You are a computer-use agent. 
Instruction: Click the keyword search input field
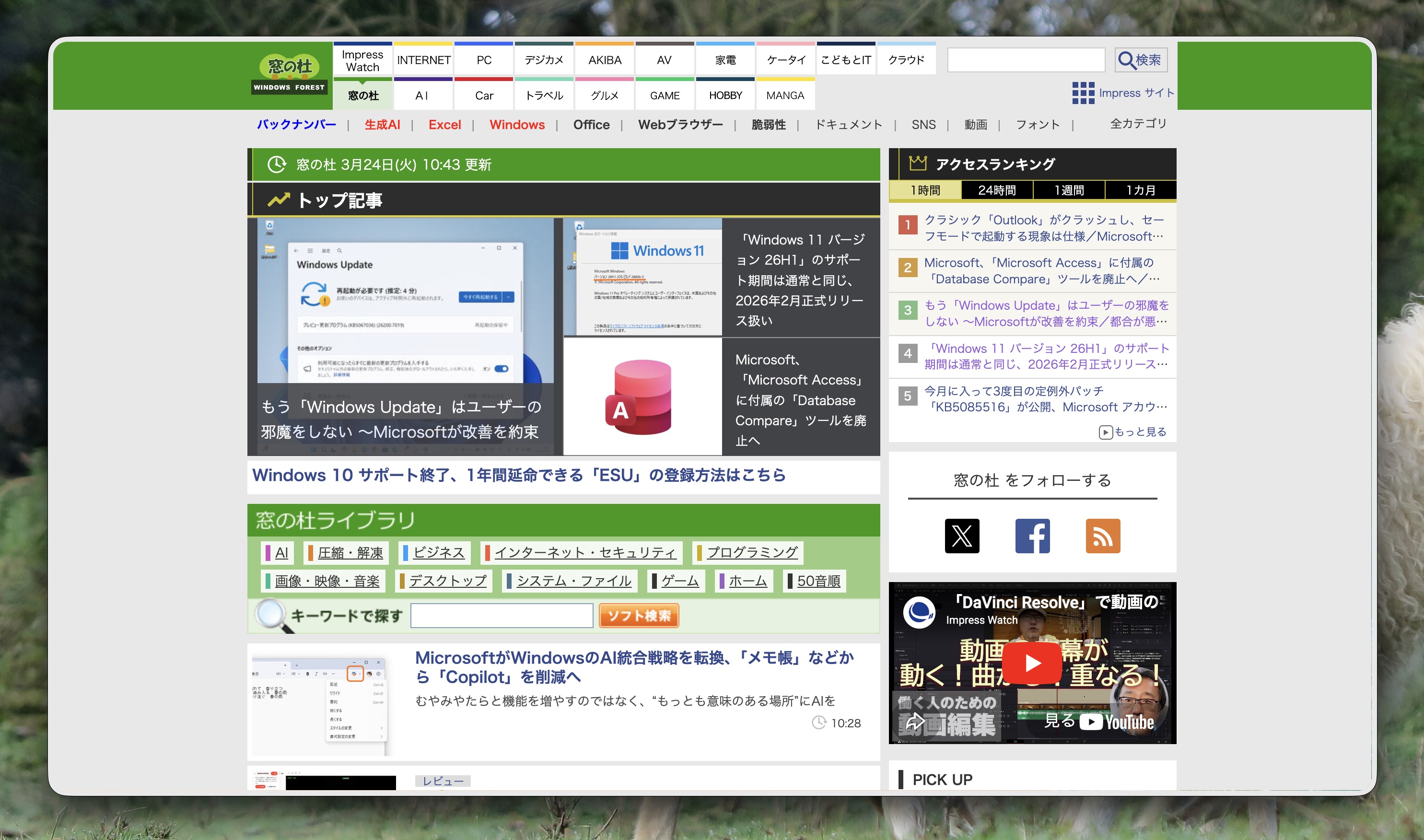pos(502,615)
